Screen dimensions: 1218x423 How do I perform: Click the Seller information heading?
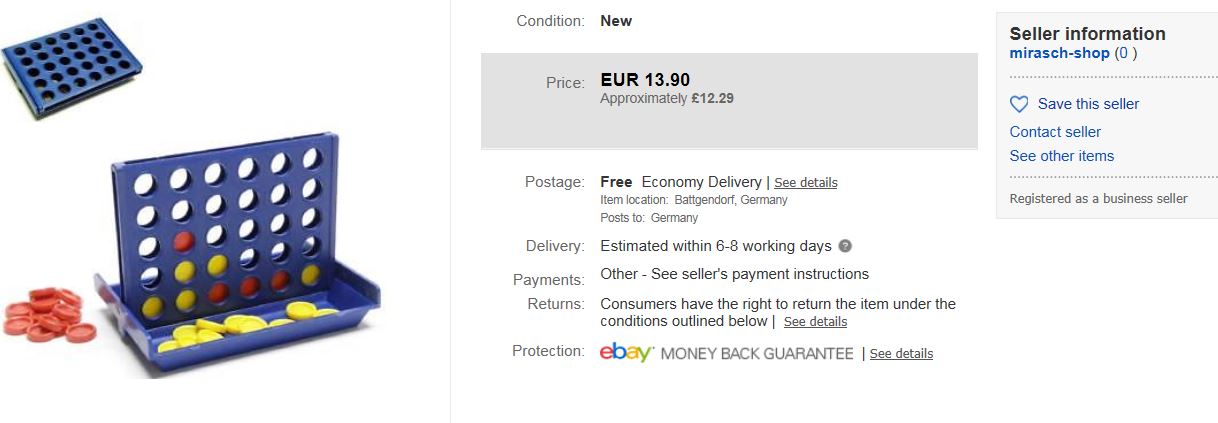1088,33
